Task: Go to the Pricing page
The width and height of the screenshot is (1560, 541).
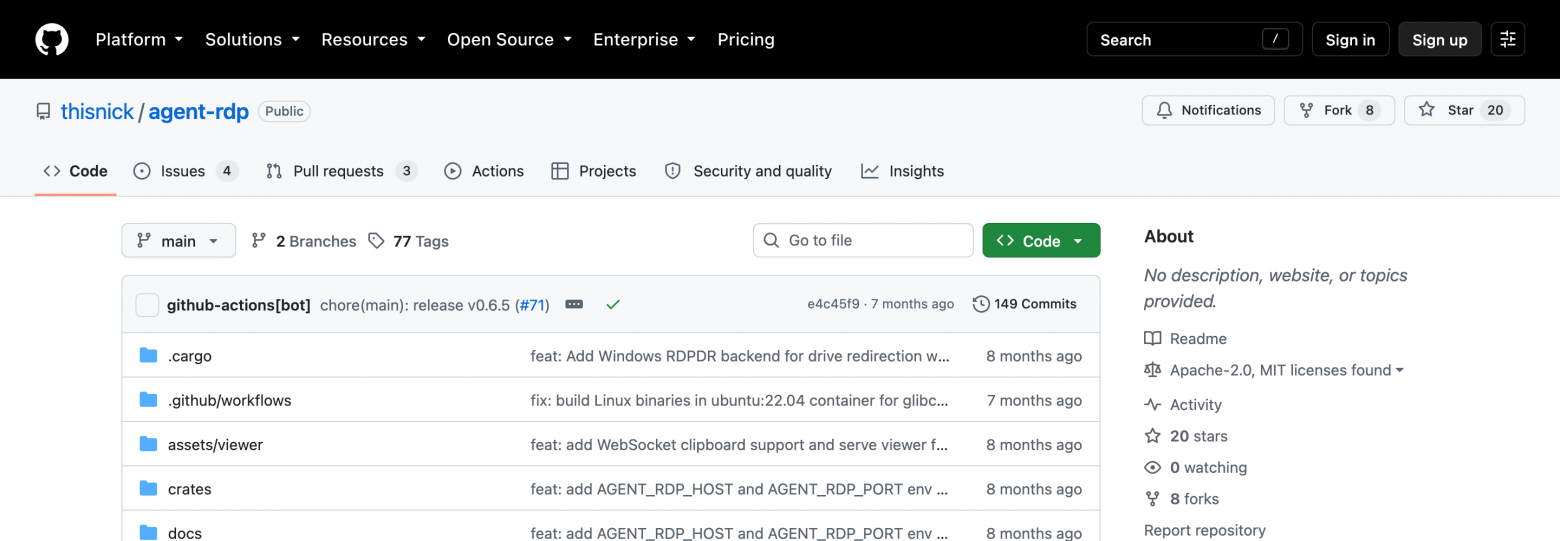Action: point(746,40)
